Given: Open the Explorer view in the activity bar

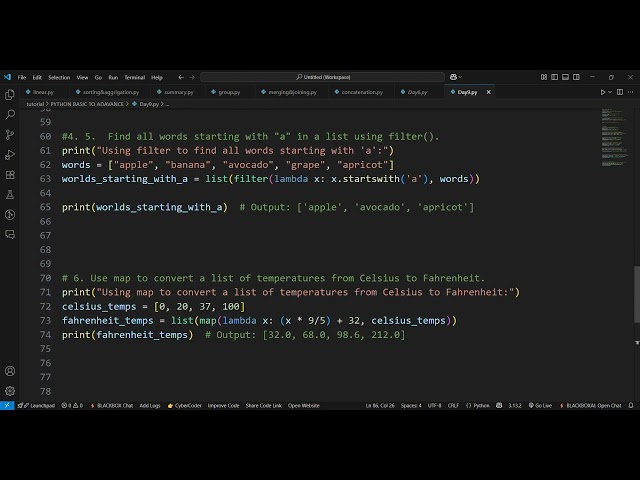Looking at the screenshot, I should point(10,95).
